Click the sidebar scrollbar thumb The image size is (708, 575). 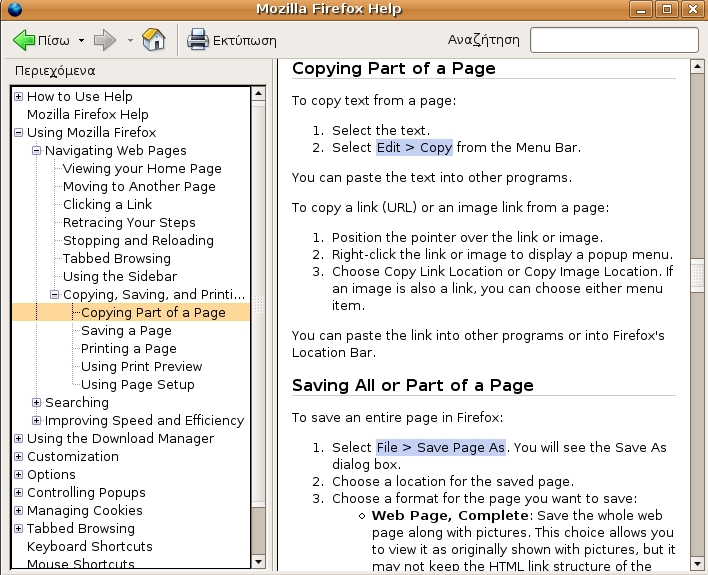click(258, 304)
